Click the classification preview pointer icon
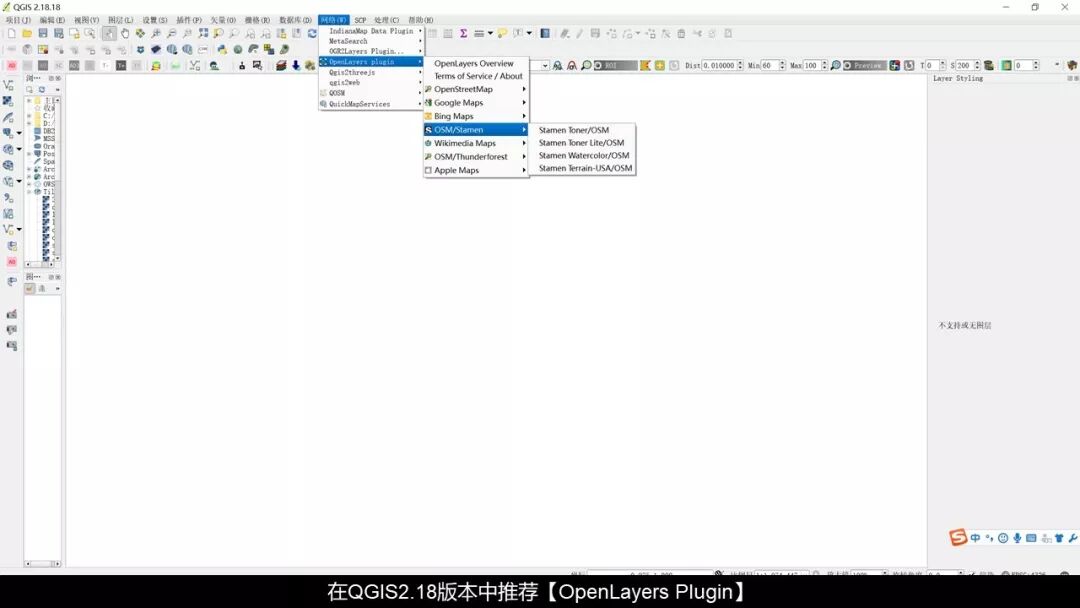1080x608 pixels. coord(895,65)
